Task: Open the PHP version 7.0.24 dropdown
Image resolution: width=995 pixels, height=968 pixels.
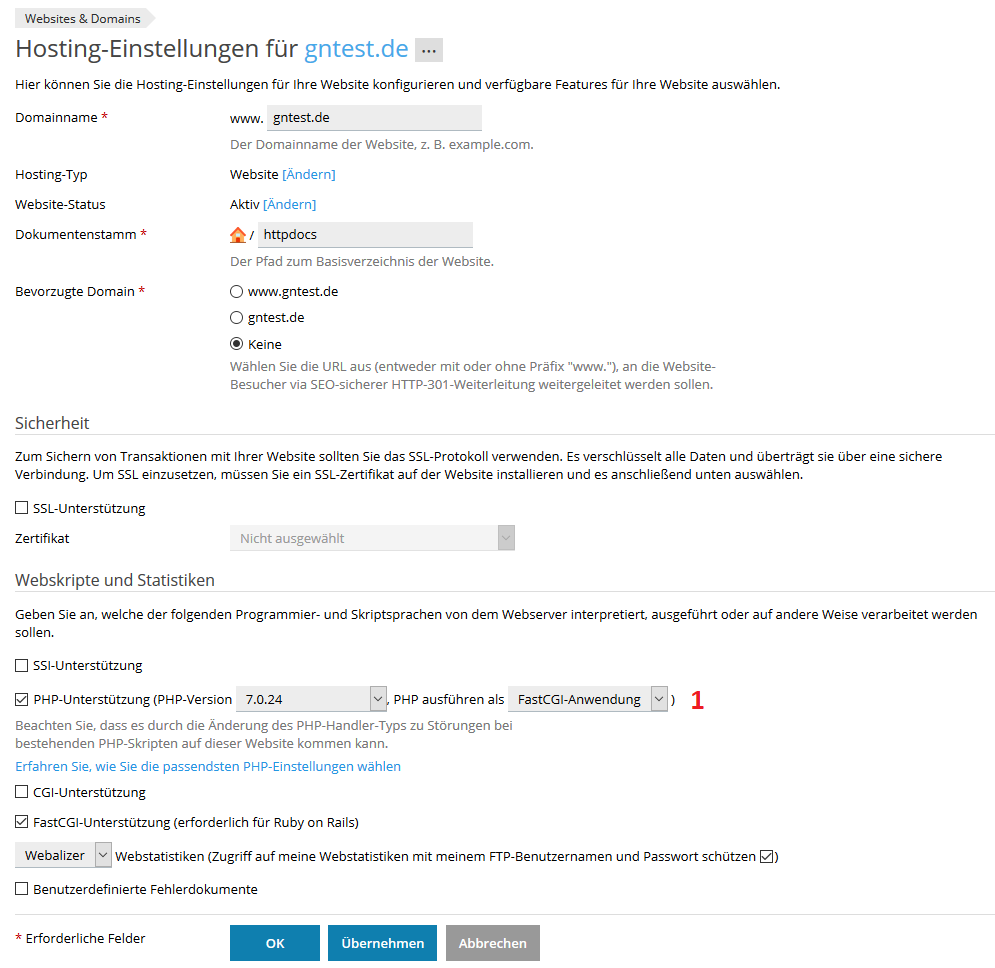Action: point(311,699)
